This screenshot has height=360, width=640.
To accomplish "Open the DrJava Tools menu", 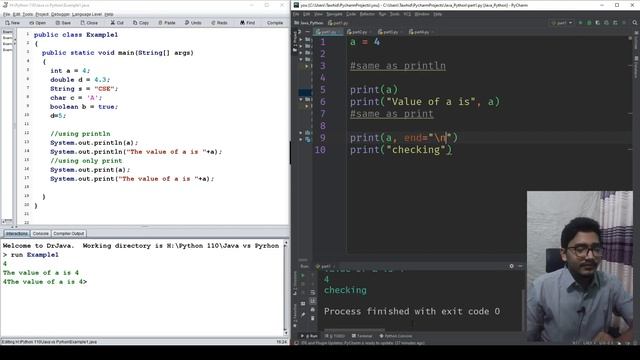I will coord(28,14).
